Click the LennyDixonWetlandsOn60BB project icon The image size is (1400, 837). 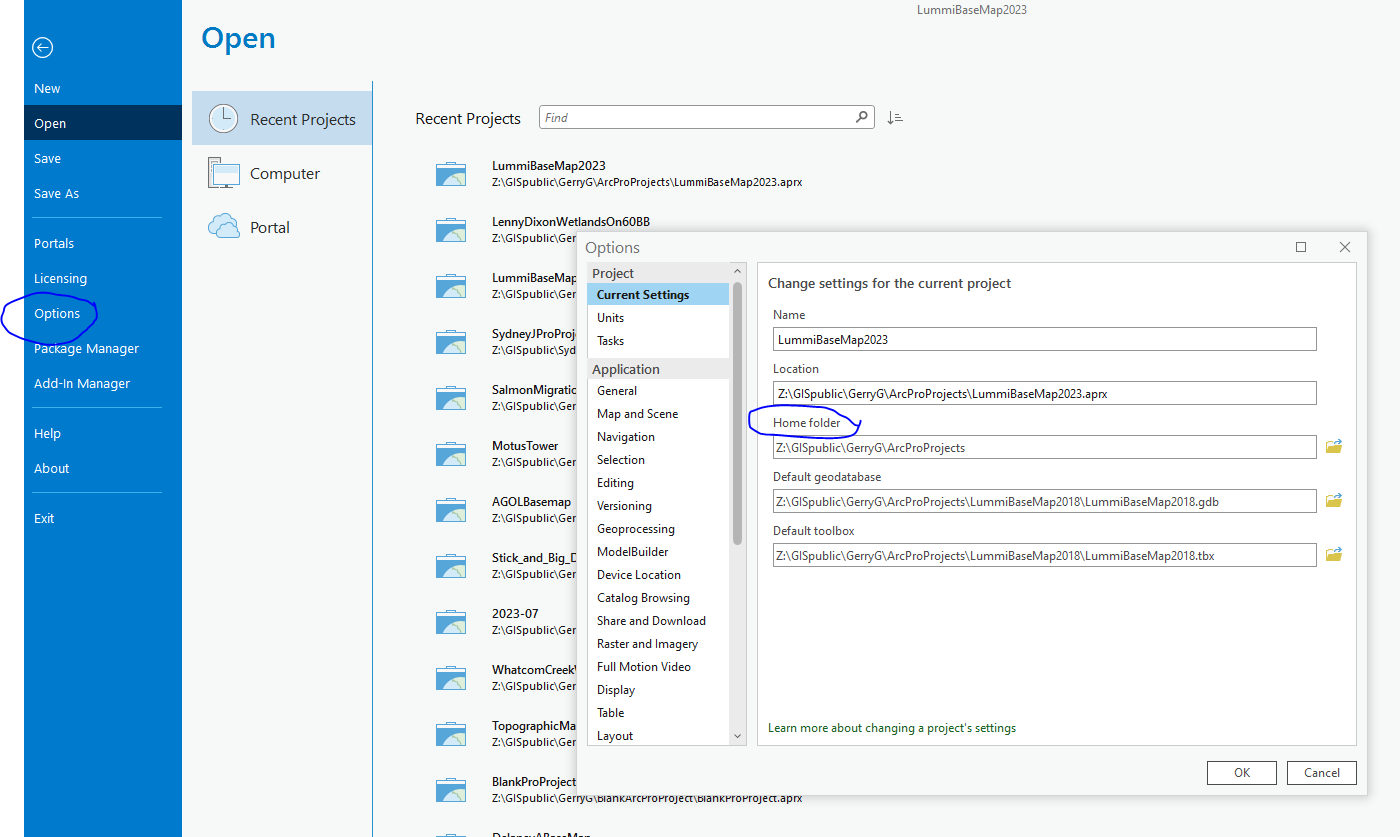click(x=451, y=230)
